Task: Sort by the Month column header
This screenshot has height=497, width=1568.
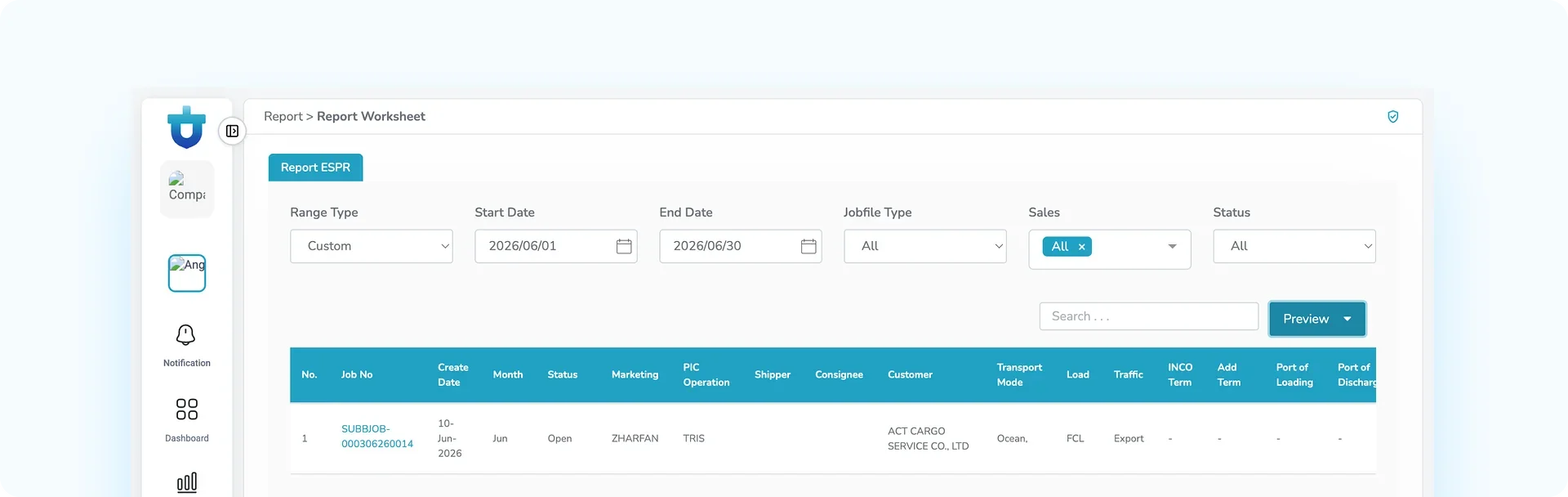Action: point(508,374)
